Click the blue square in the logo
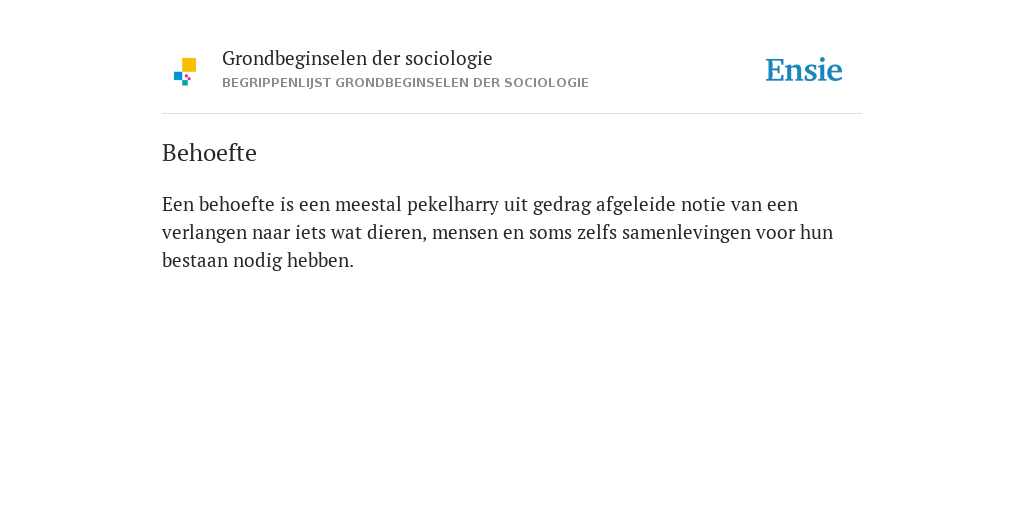The image size is (1024, 512). [178, 76]
